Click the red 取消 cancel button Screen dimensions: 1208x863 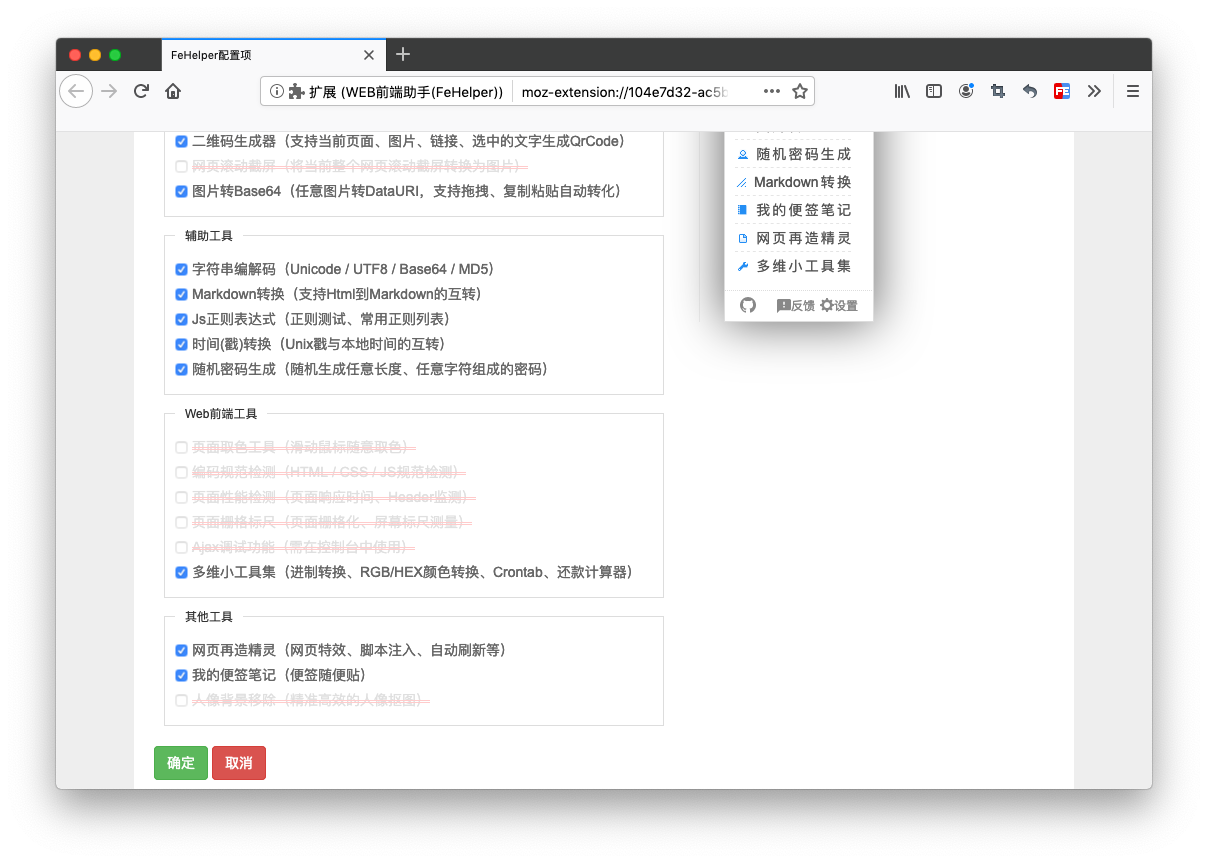pyautogui.click(x=239, y=763)
